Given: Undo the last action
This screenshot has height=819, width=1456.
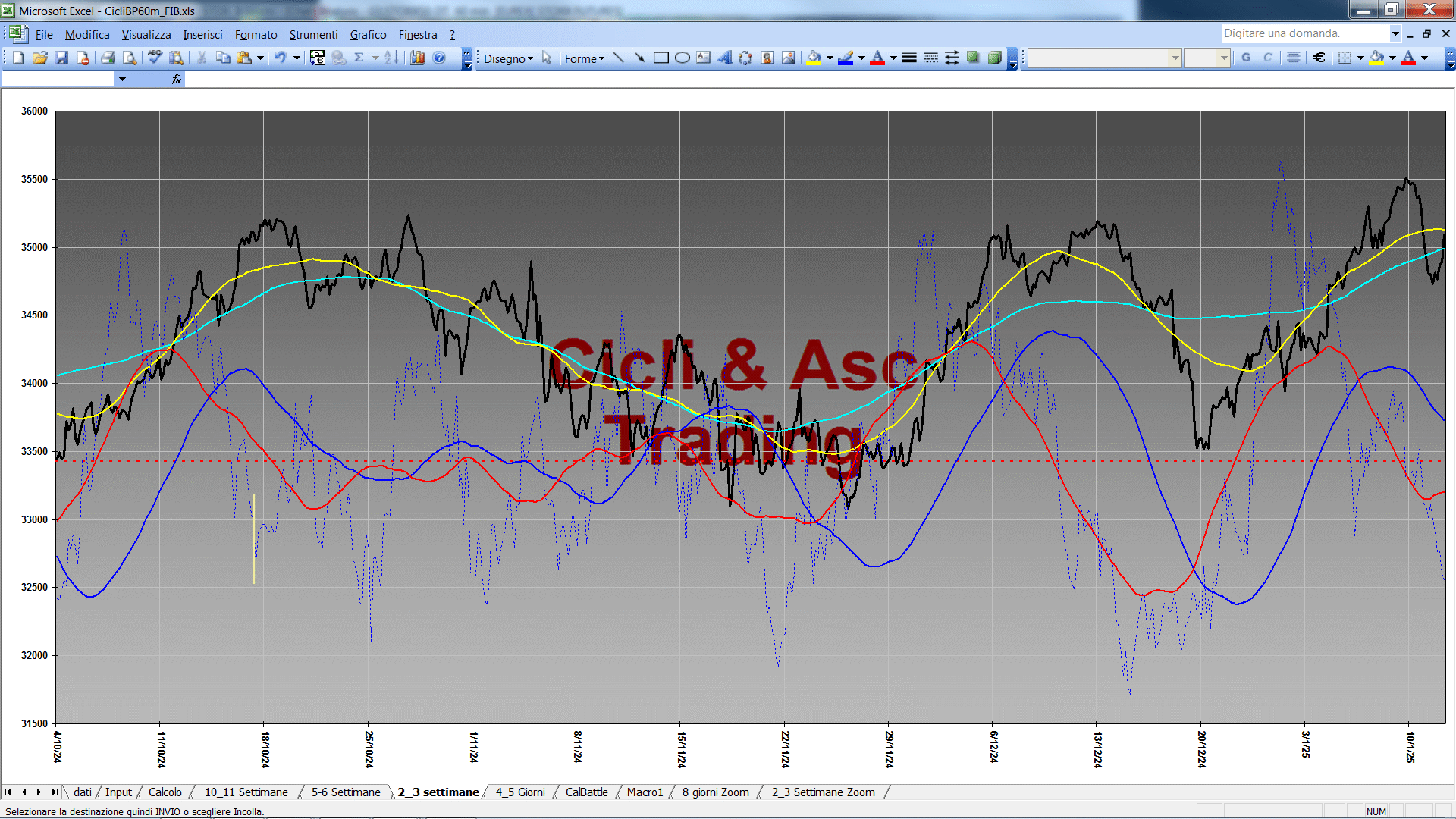Looking at the screenshot, I should [x=281, y=58].
